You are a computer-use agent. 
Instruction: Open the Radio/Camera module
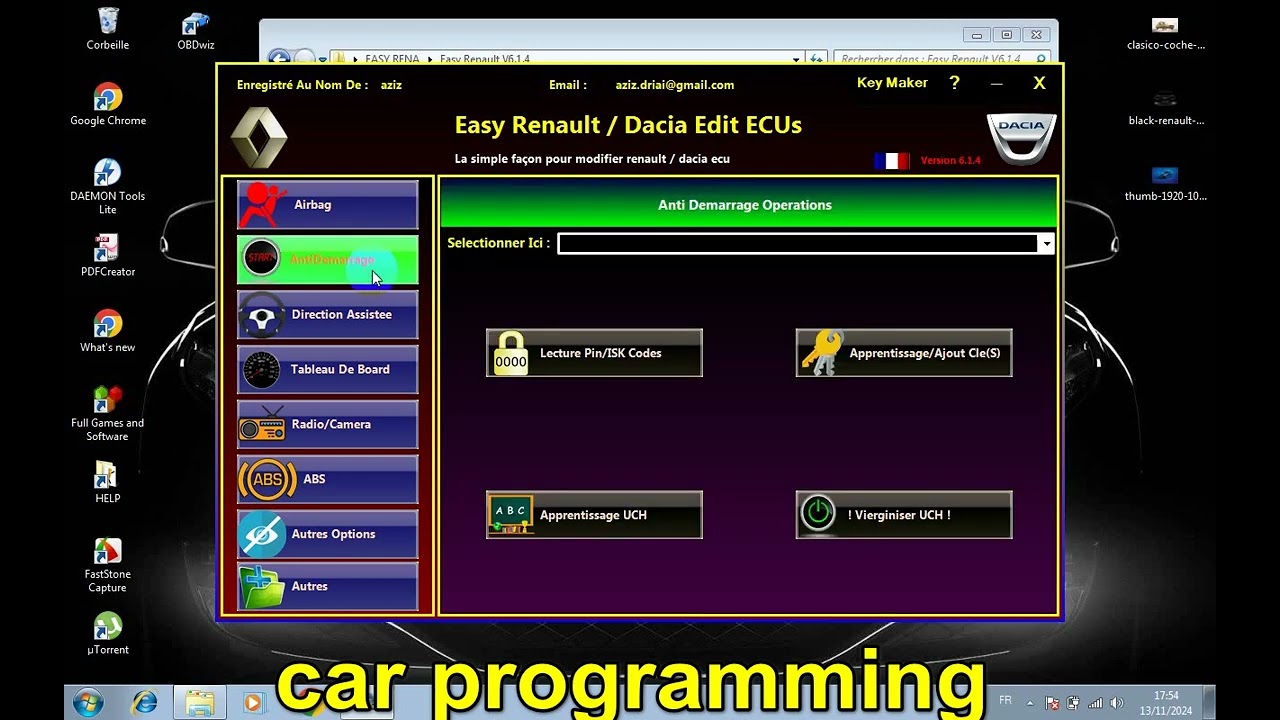327,425
